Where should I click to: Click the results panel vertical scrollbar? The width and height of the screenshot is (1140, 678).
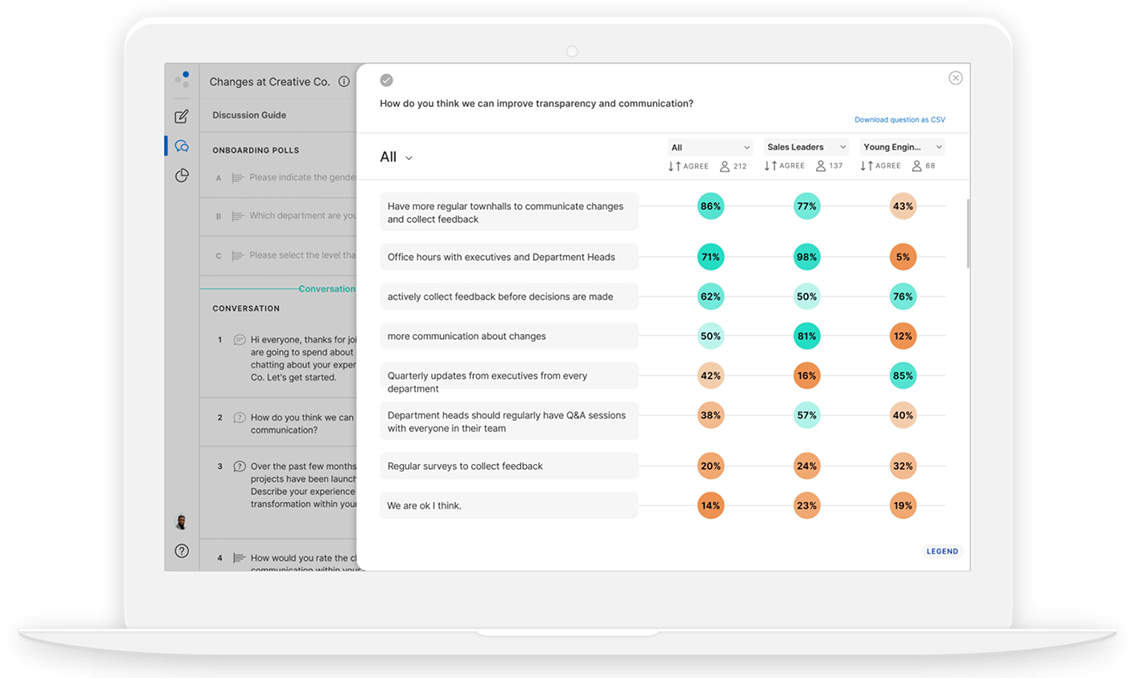pyautogui.click(x=968, y=233)
